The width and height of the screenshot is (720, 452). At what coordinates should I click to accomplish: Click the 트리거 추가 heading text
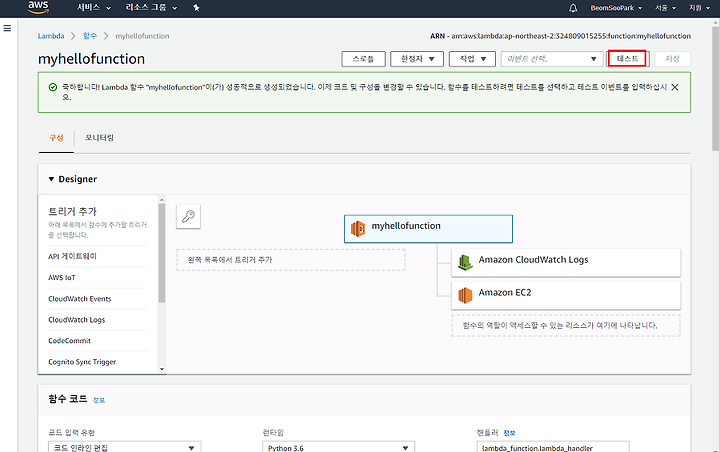point(73,211)
